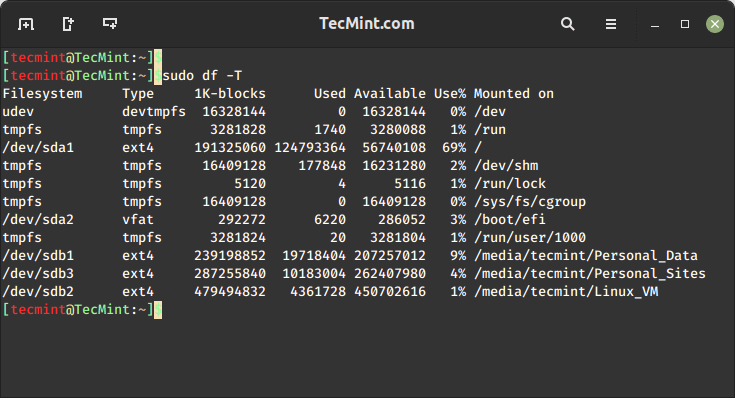Click the '9%' usage value
This screenshot has height=398, width=735.
point(458,255)
